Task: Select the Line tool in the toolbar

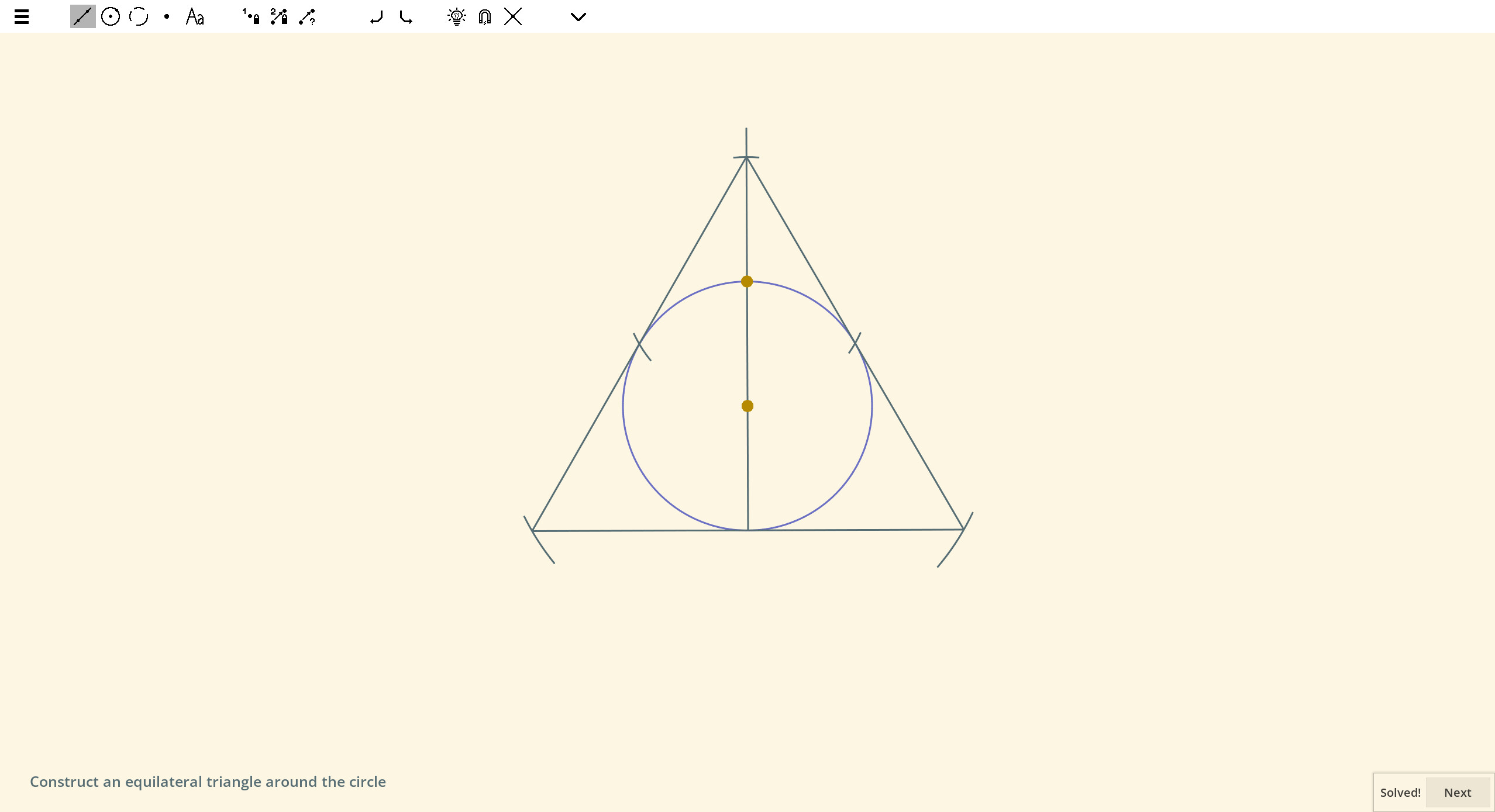Action: click(82, 16)
